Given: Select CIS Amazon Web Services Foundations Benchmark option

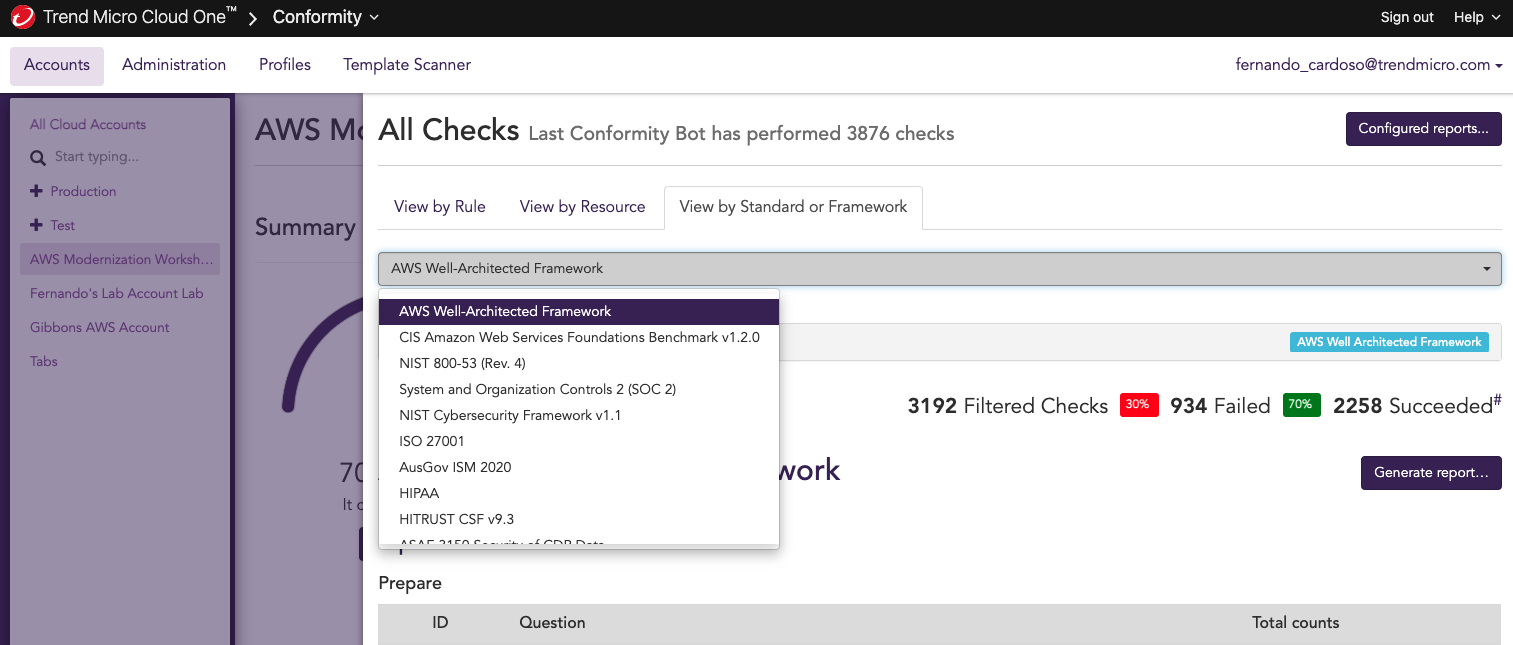Looking at the screenshot, I should click(578, 337).
